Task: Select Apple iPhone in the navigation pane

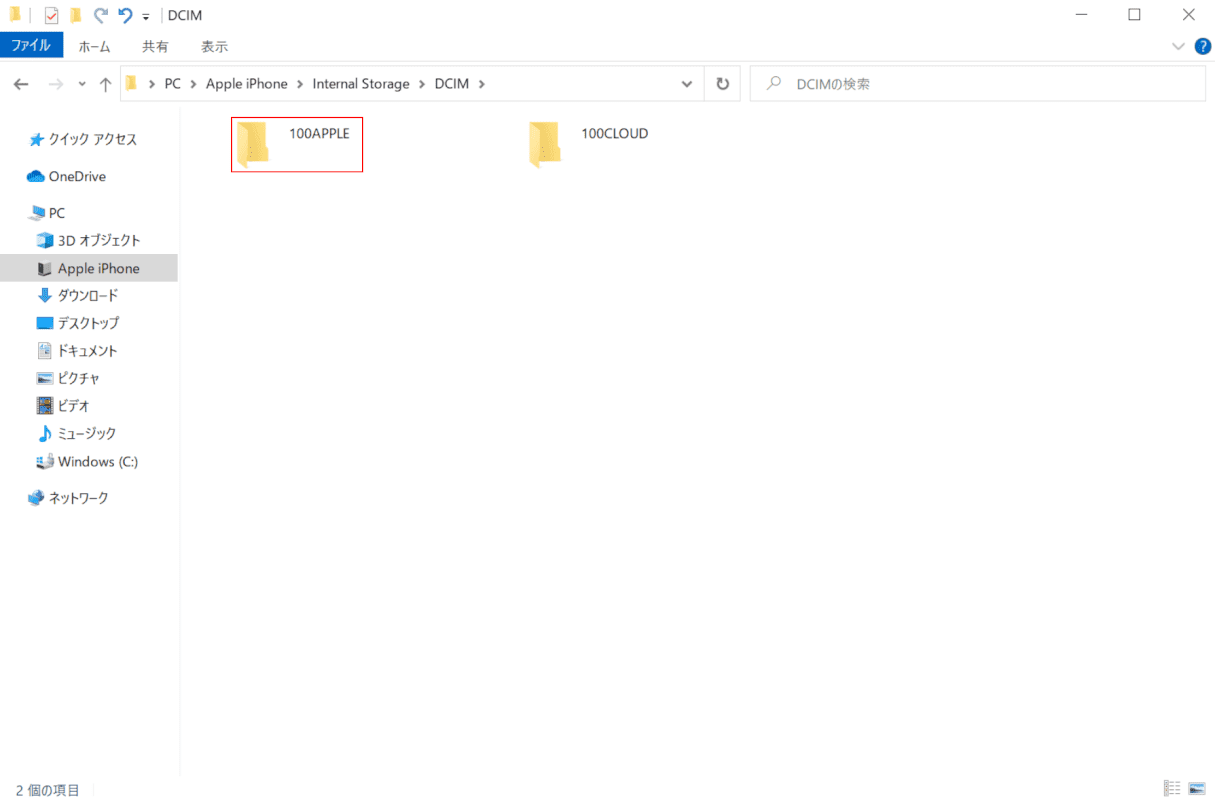Action: [x=89, y=268]
